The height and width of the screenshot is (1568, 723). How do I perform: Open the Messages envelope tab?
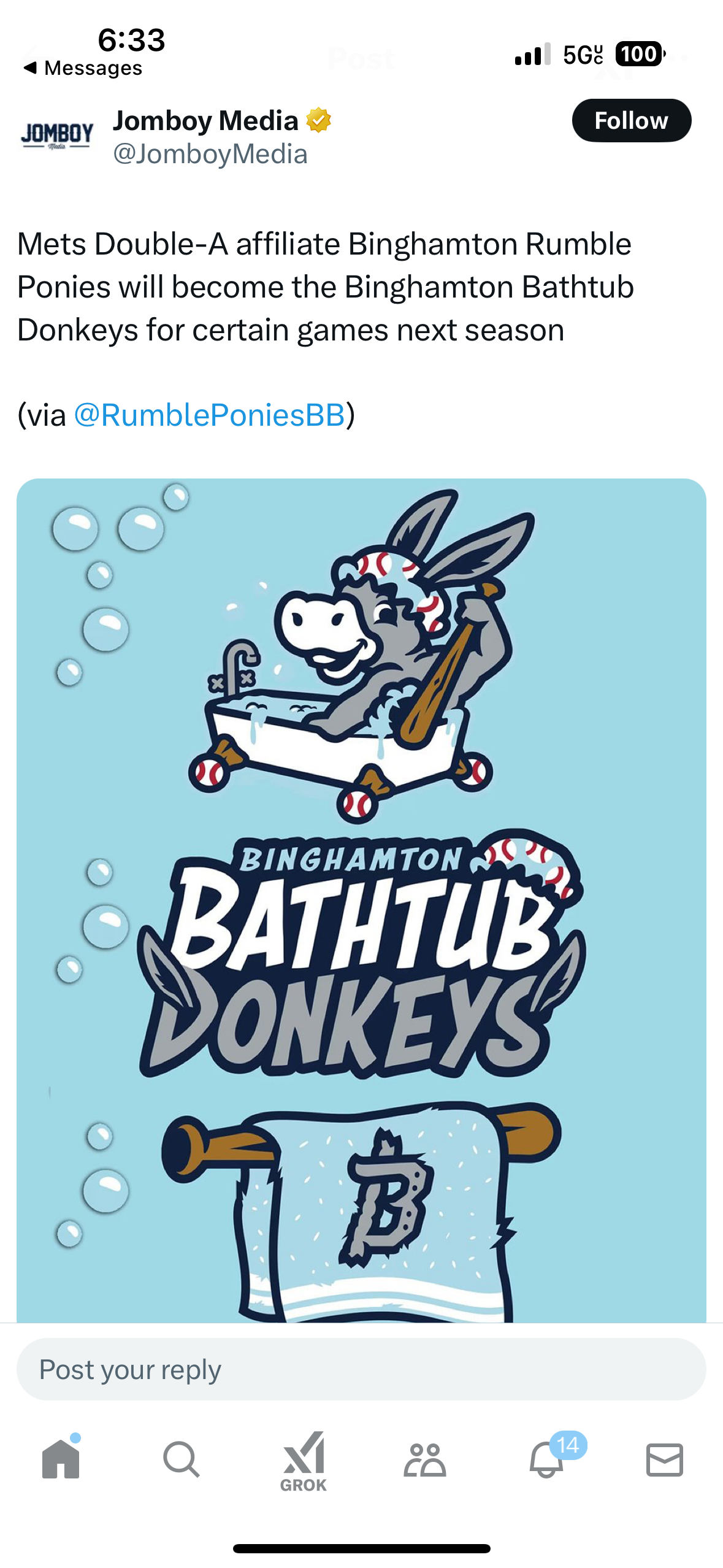664,1459
